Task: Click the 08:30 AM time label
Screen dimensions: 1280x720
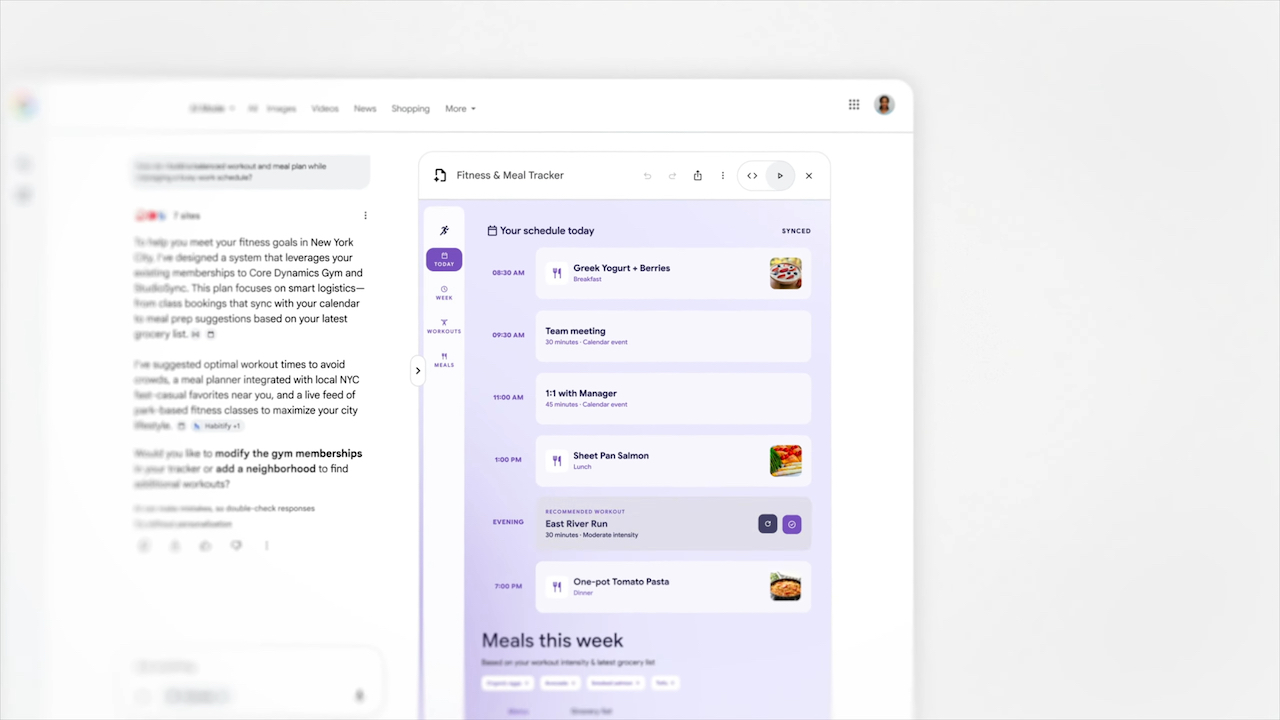Action: [508, 273]
